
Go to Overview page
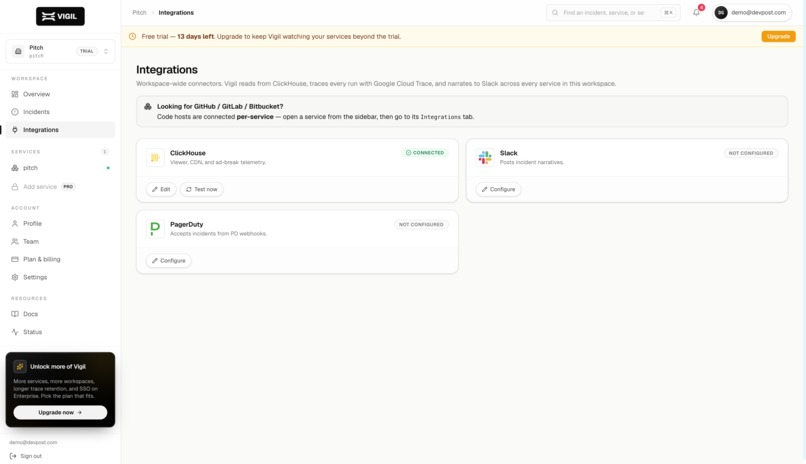coord(60,94)
